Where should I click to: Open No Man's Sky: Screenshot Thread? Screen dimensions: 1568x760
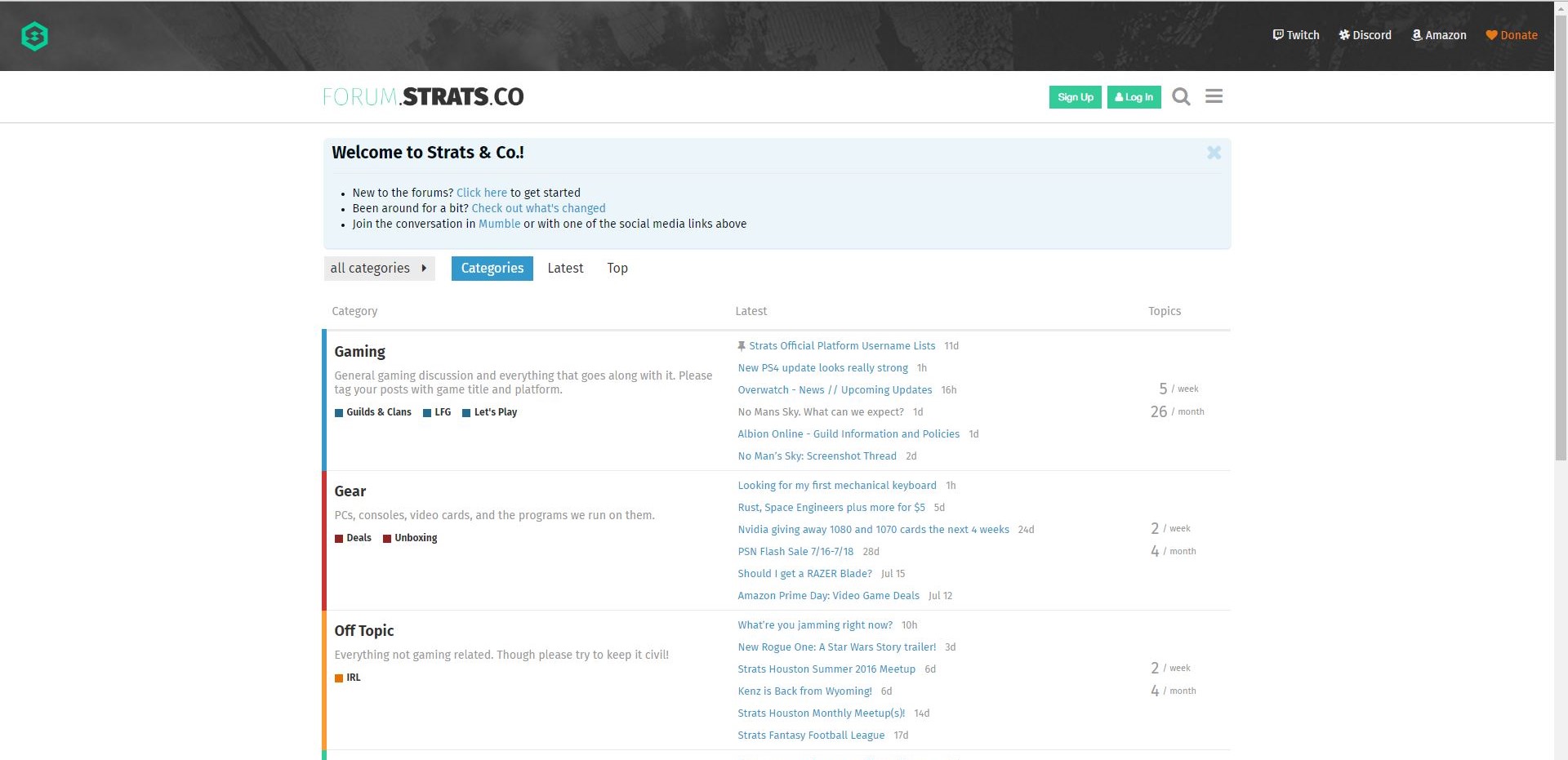817,456
